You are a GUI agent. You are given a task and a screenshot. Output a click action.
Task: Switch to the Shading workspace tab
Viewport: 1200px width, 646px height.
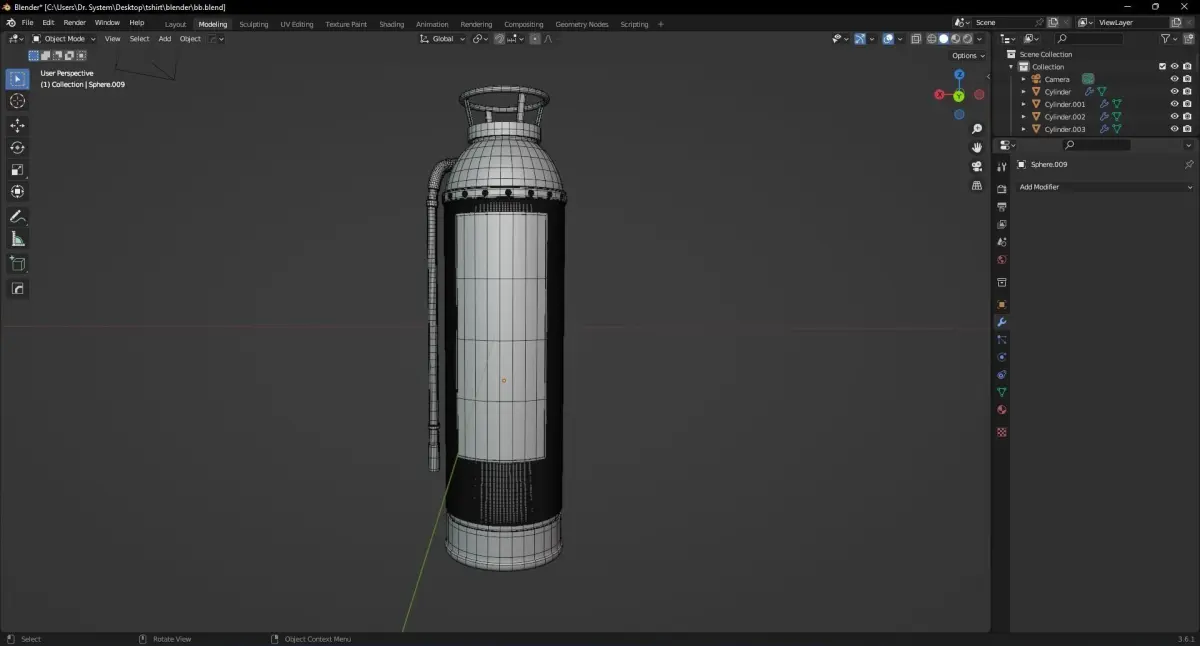pos(392,24)
